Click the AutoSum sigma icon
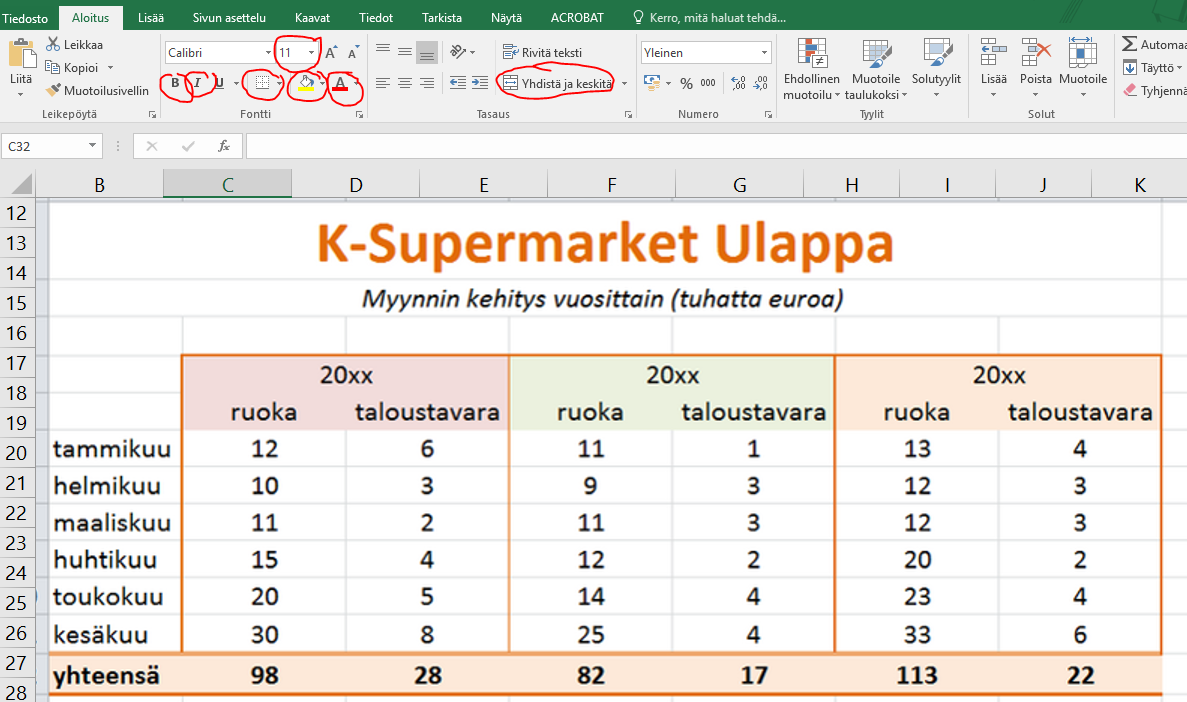Viewport: 1187px width, 702px height. point(1129,45)
